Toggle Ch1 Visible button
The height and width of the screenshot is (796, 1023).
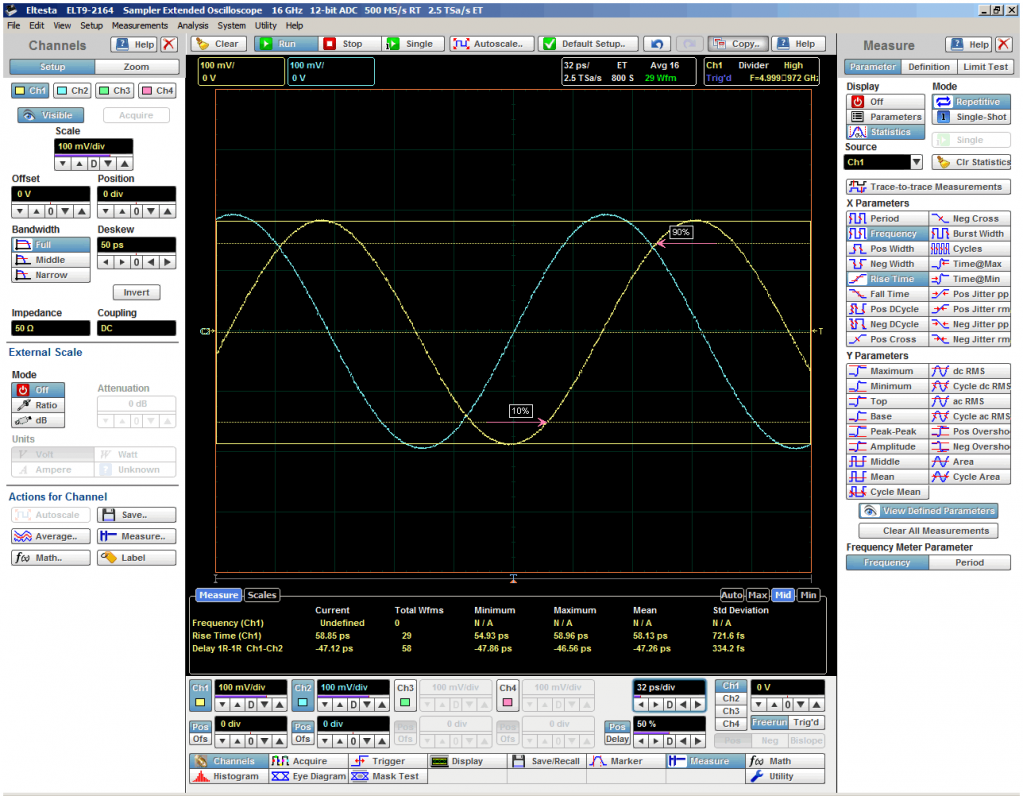click(50, 115)
